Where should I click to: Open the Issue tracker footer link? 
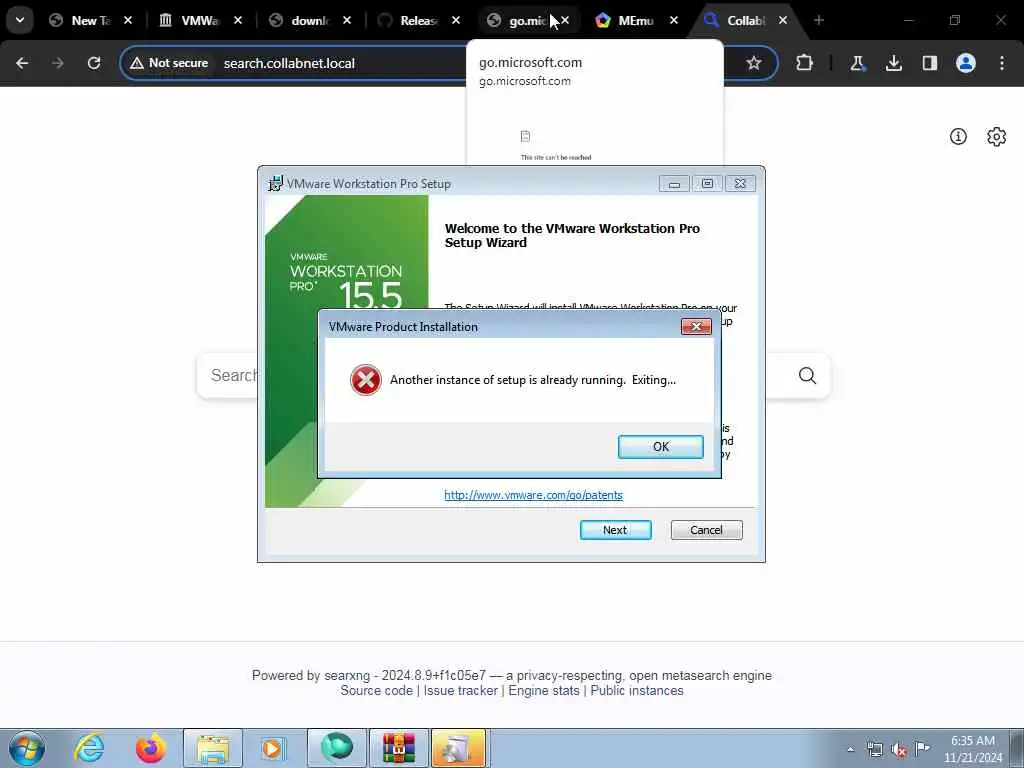pos(460,690)
